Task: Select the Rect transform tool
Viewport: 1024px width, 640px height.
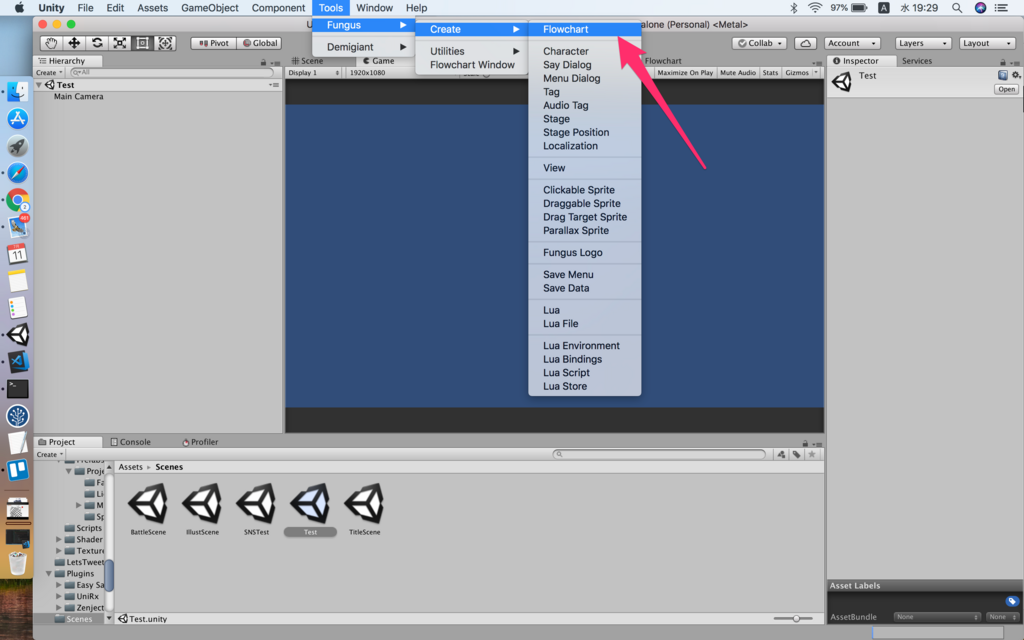Action: tap(142, 43)
